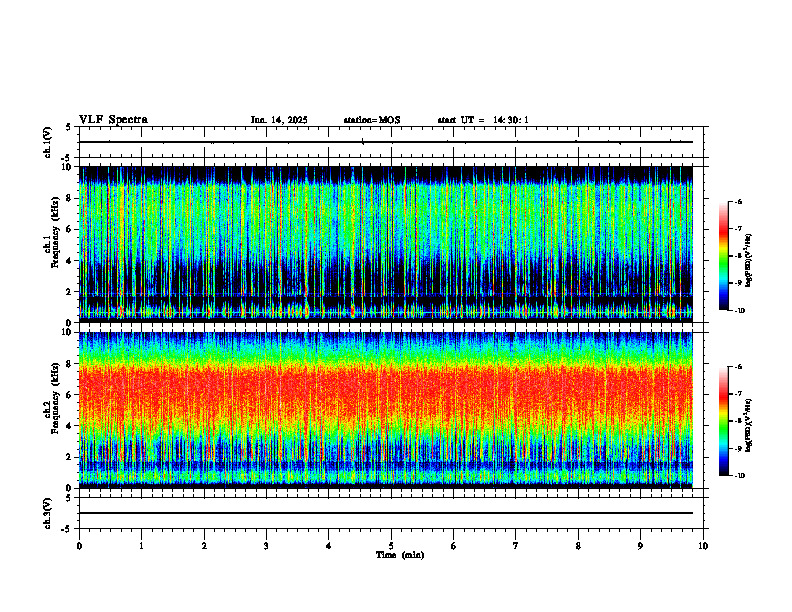Click the "Time (min)" x-axis label
The image size is (792, 612).
400,555
